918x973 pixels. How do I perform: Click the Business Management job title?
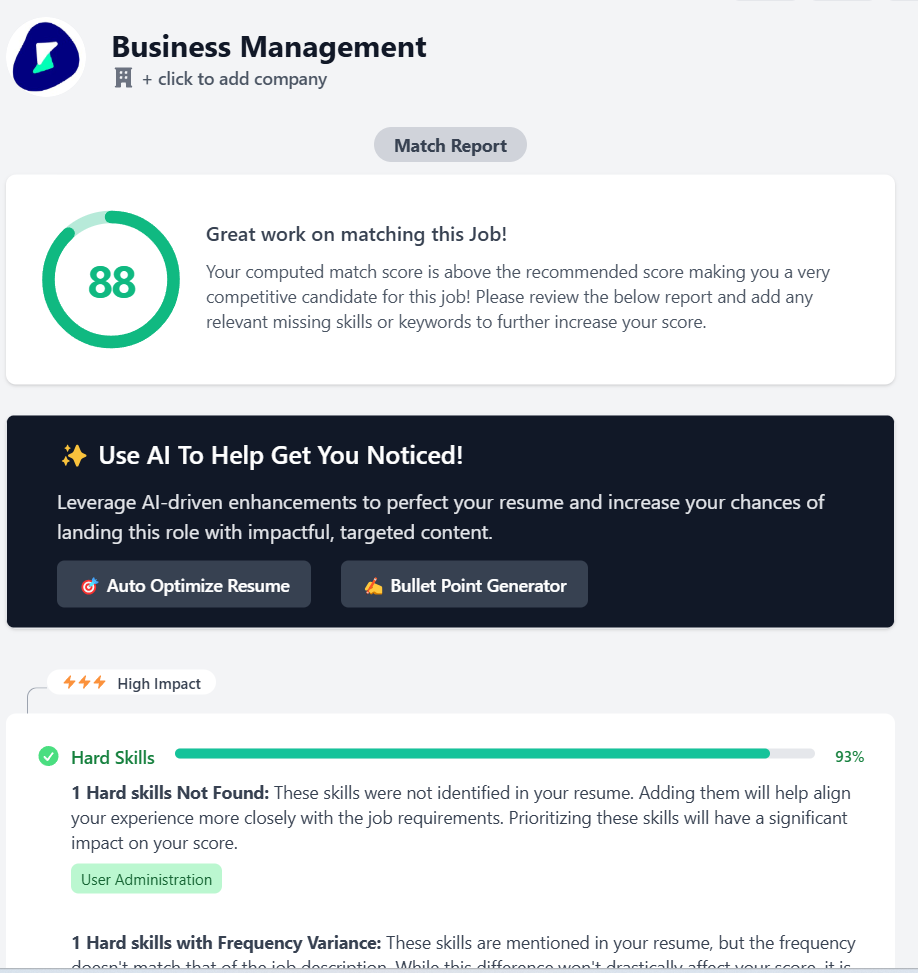[x=269, y=47]
